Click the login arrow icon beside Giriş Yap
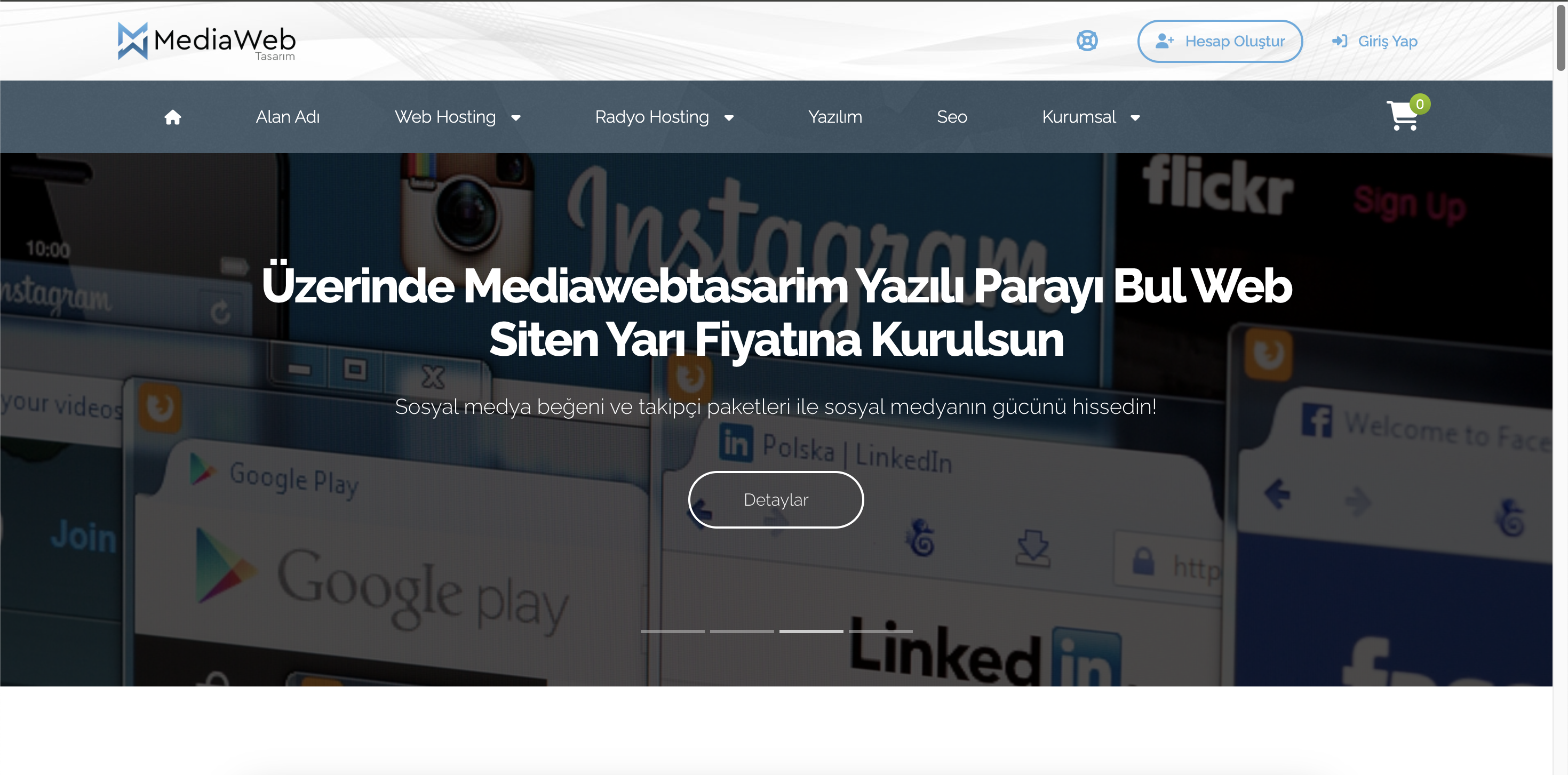 pos(1339,41)
